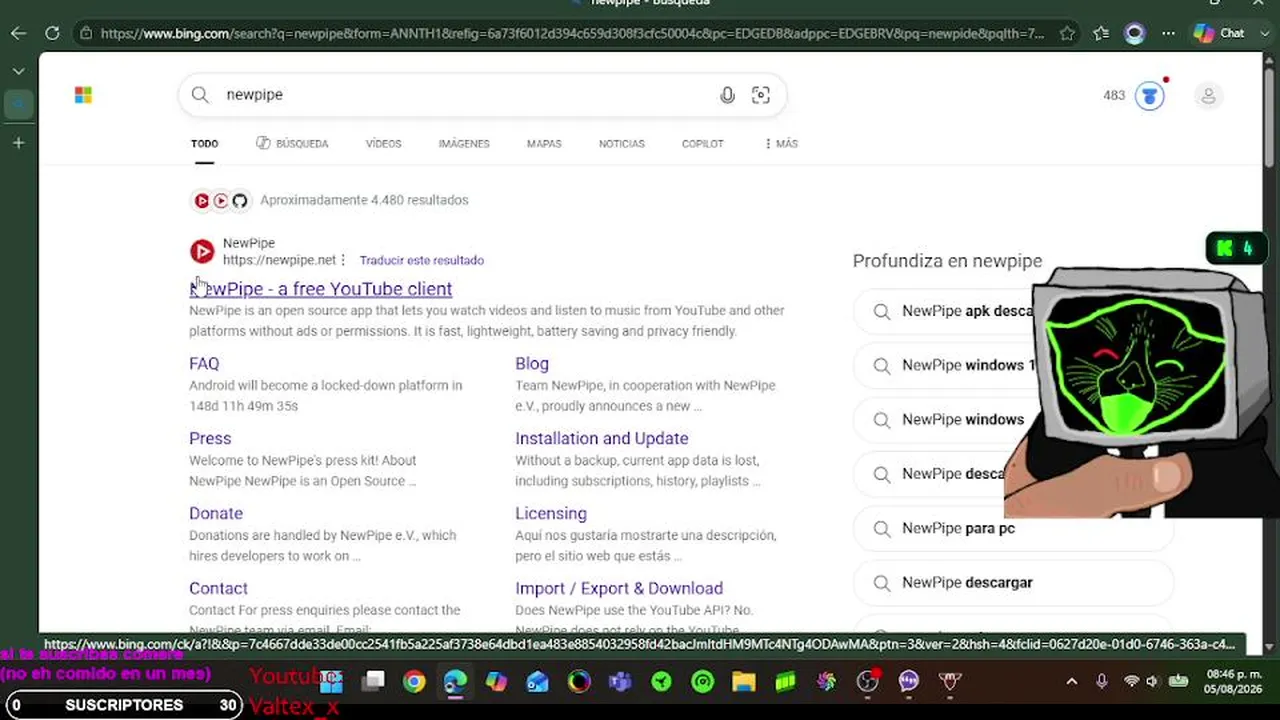Viewport: 1280px width, 720px height.
Task: Open the Installation and Update sitelink
Action: [602, 439]
